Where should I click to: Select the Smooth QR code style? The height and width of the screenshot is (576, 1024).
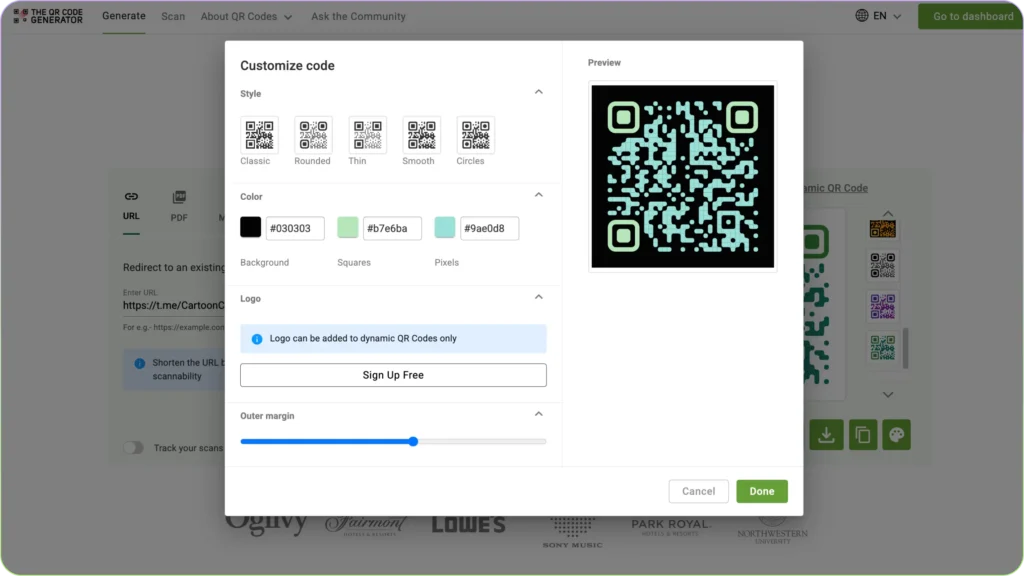420,135
